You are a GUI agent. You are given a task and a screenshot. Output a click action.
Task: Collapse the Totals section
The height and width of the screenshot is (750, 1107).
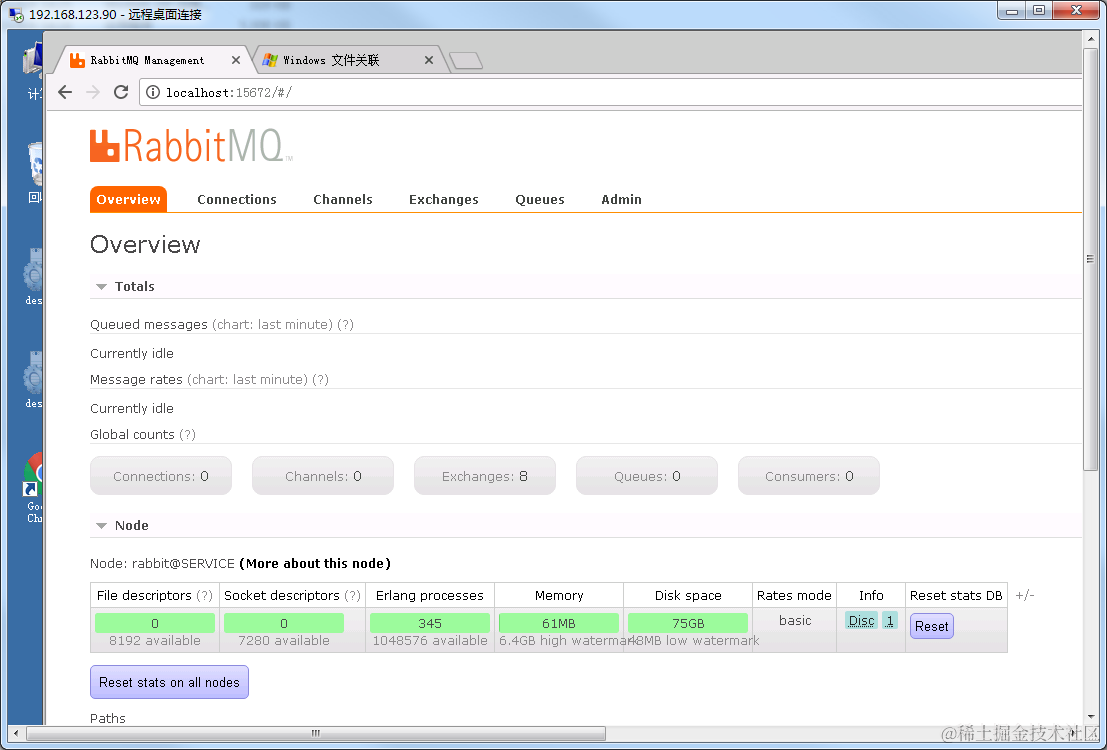click(x=101, y=286)
